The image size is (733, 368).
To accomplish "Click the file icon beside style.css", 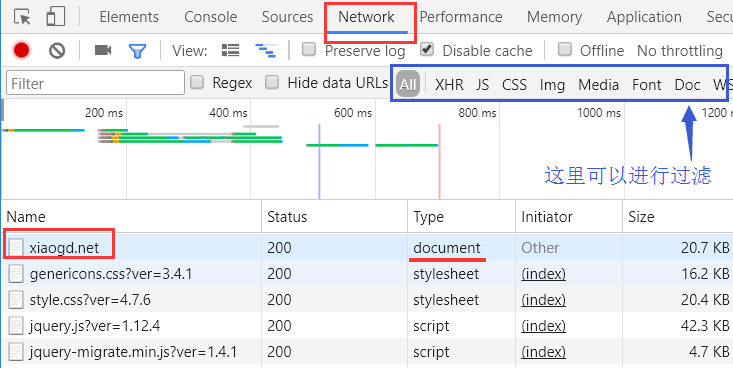I will point(17,300).
